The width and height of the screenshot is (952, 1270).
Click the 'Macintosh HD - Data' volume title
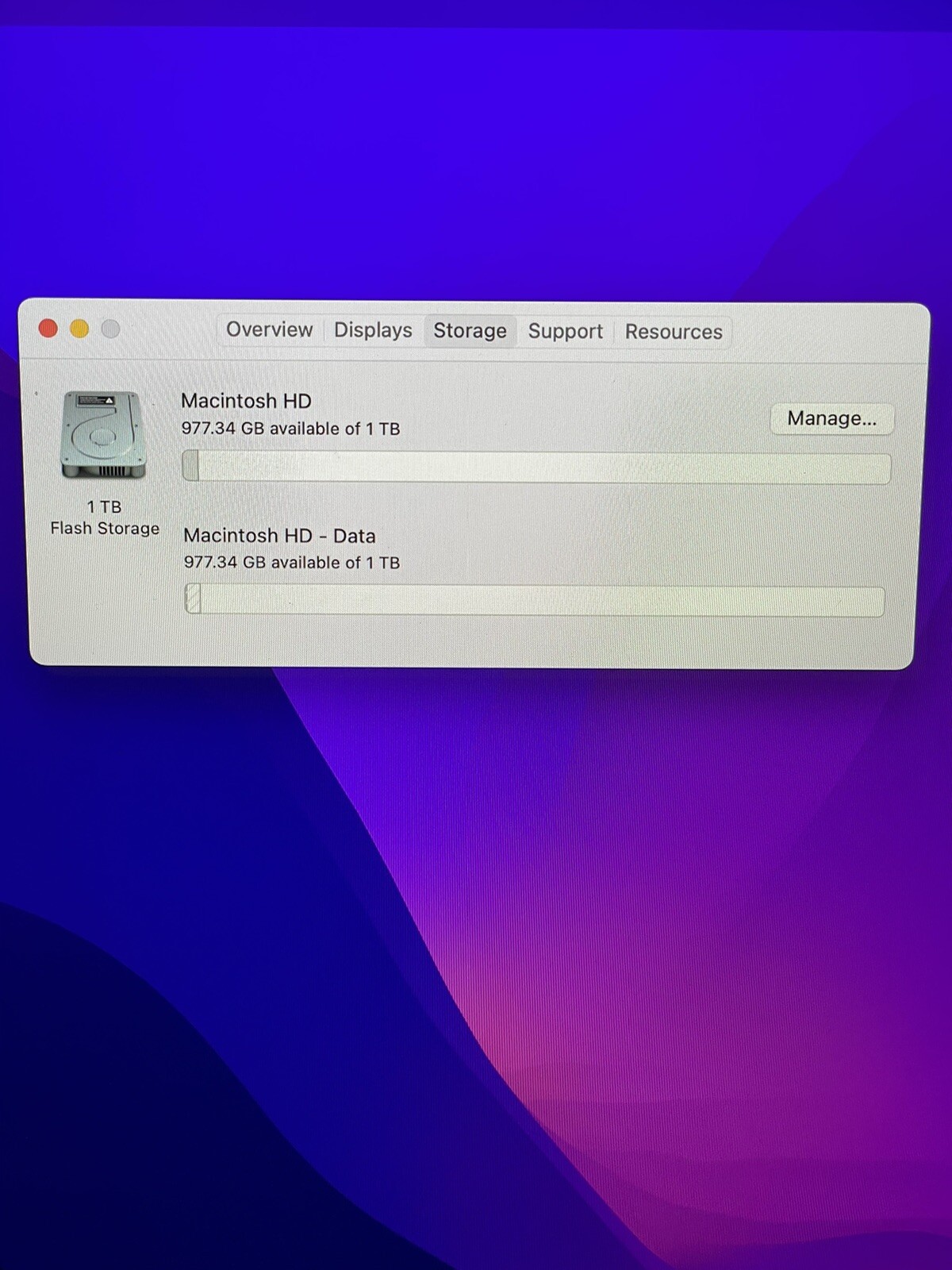pyautogui.click(x=279, y=536)
